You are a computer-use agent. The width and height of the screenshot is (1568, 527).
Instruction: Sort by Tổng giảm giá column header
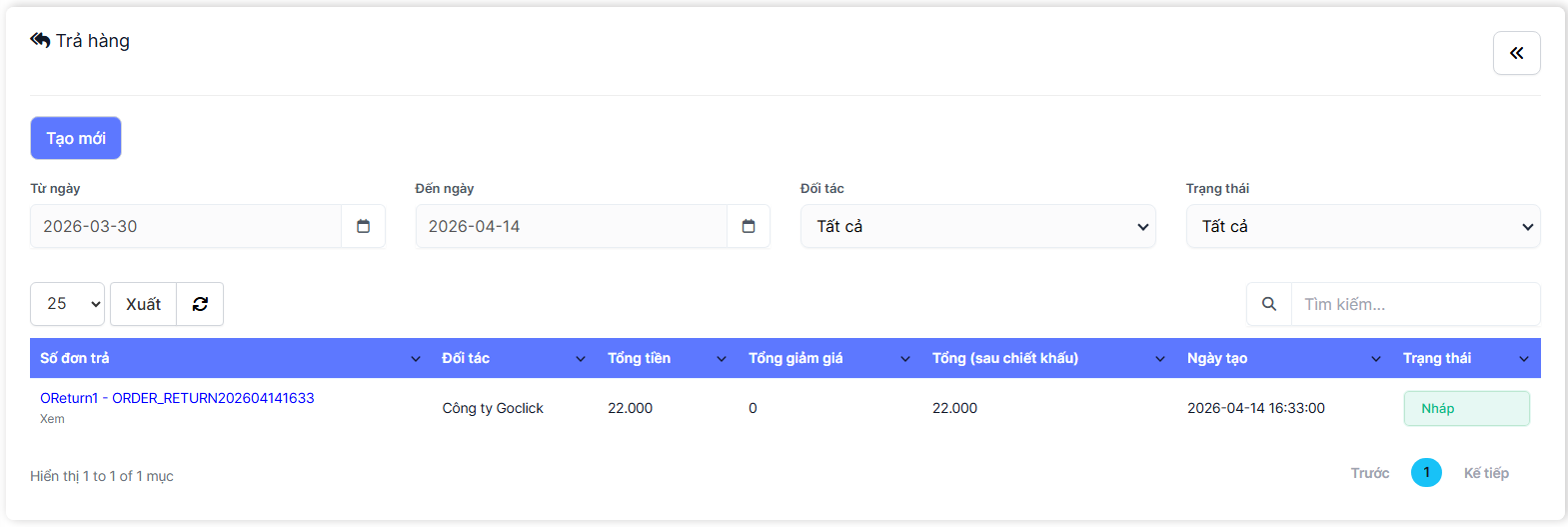click(x=795, y=358)
